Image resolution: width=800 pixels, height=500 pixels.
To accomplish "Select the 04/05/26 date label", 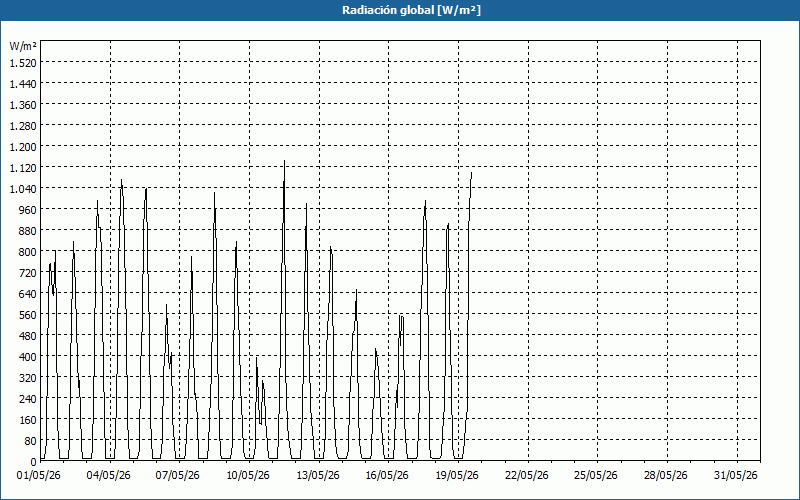I will coord(108,475).
